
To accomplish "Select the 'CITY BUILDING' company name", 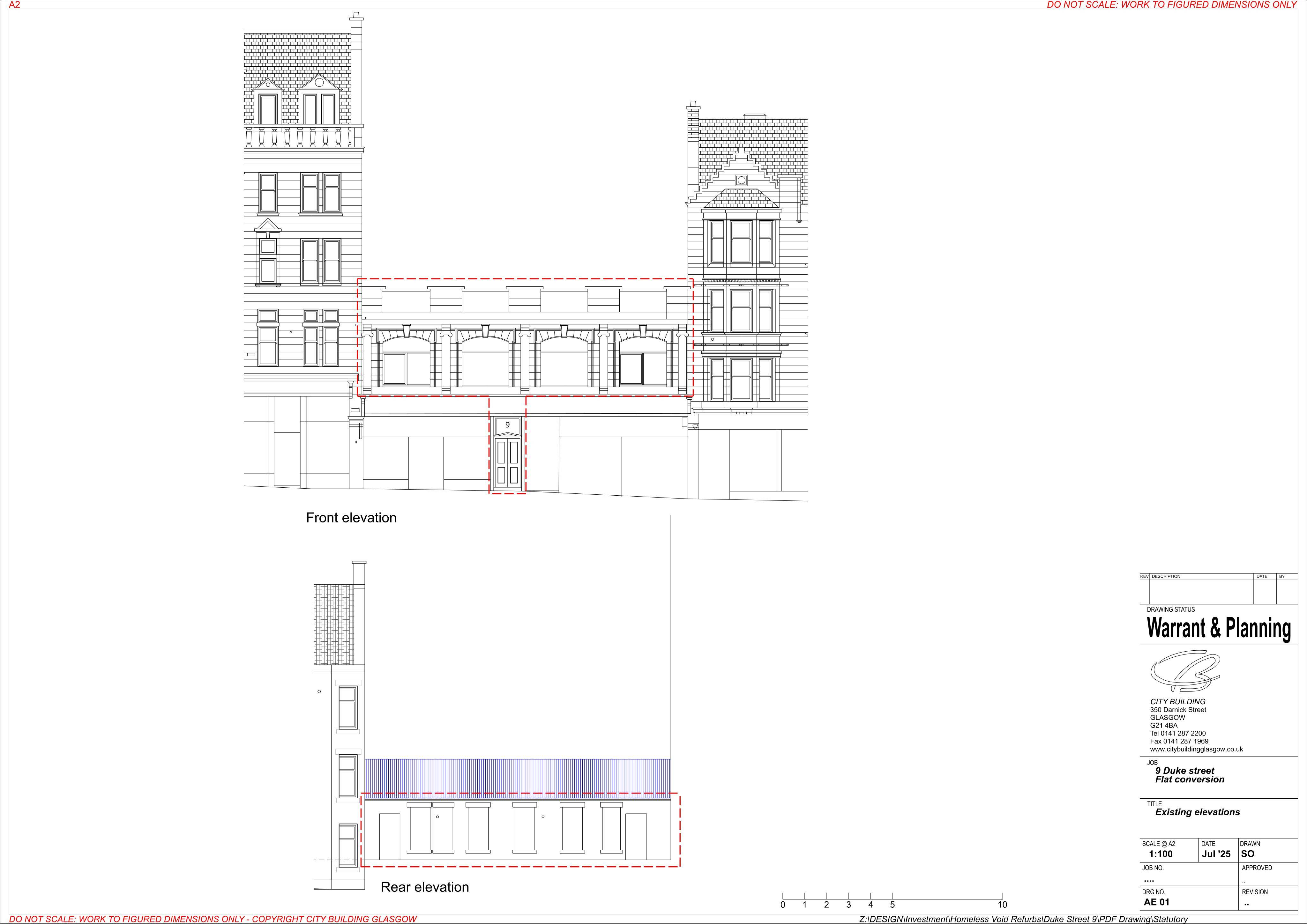I will pos(1178,702).
